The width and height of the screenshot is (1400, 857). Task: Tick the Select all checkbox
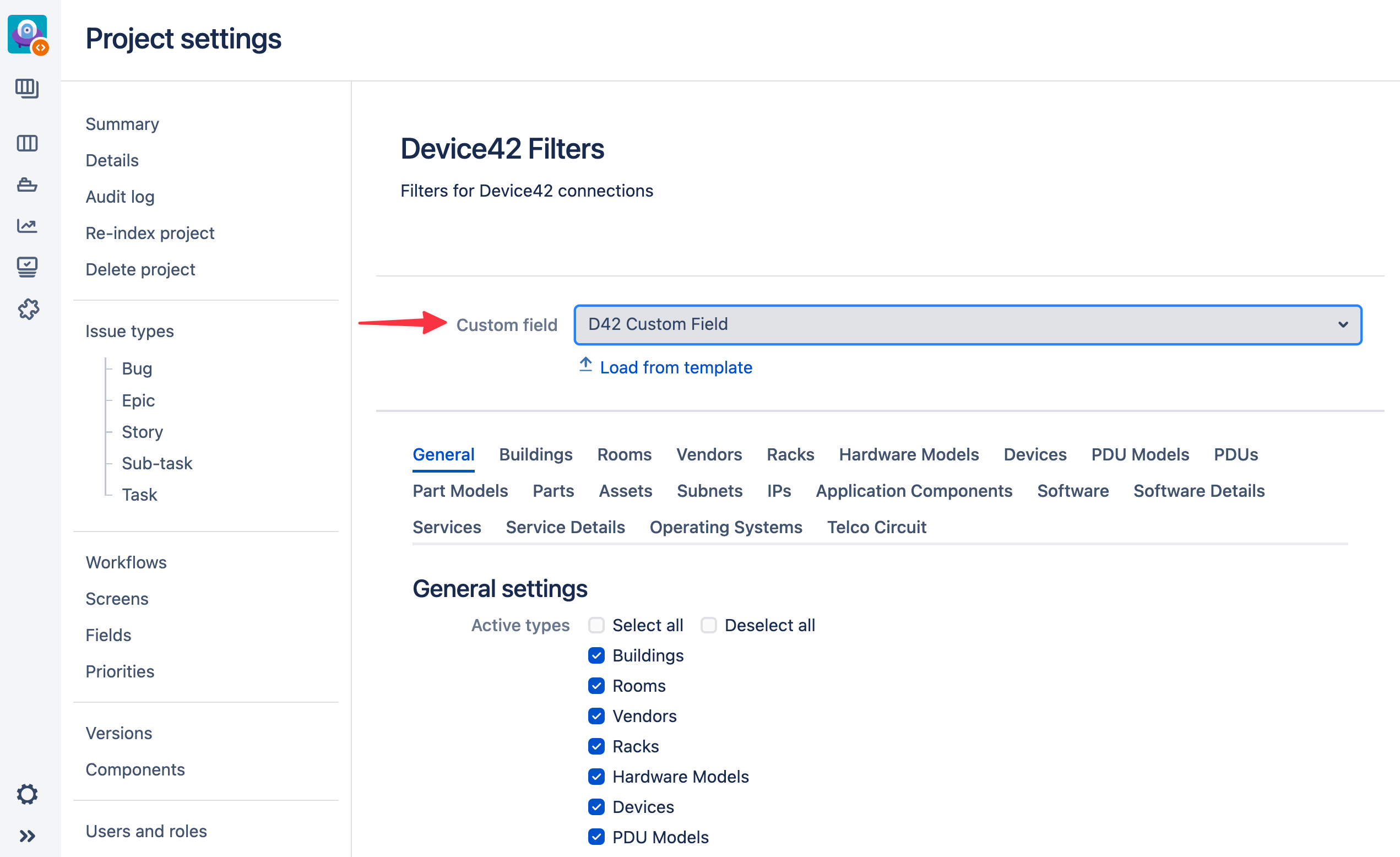pos(596,625)
